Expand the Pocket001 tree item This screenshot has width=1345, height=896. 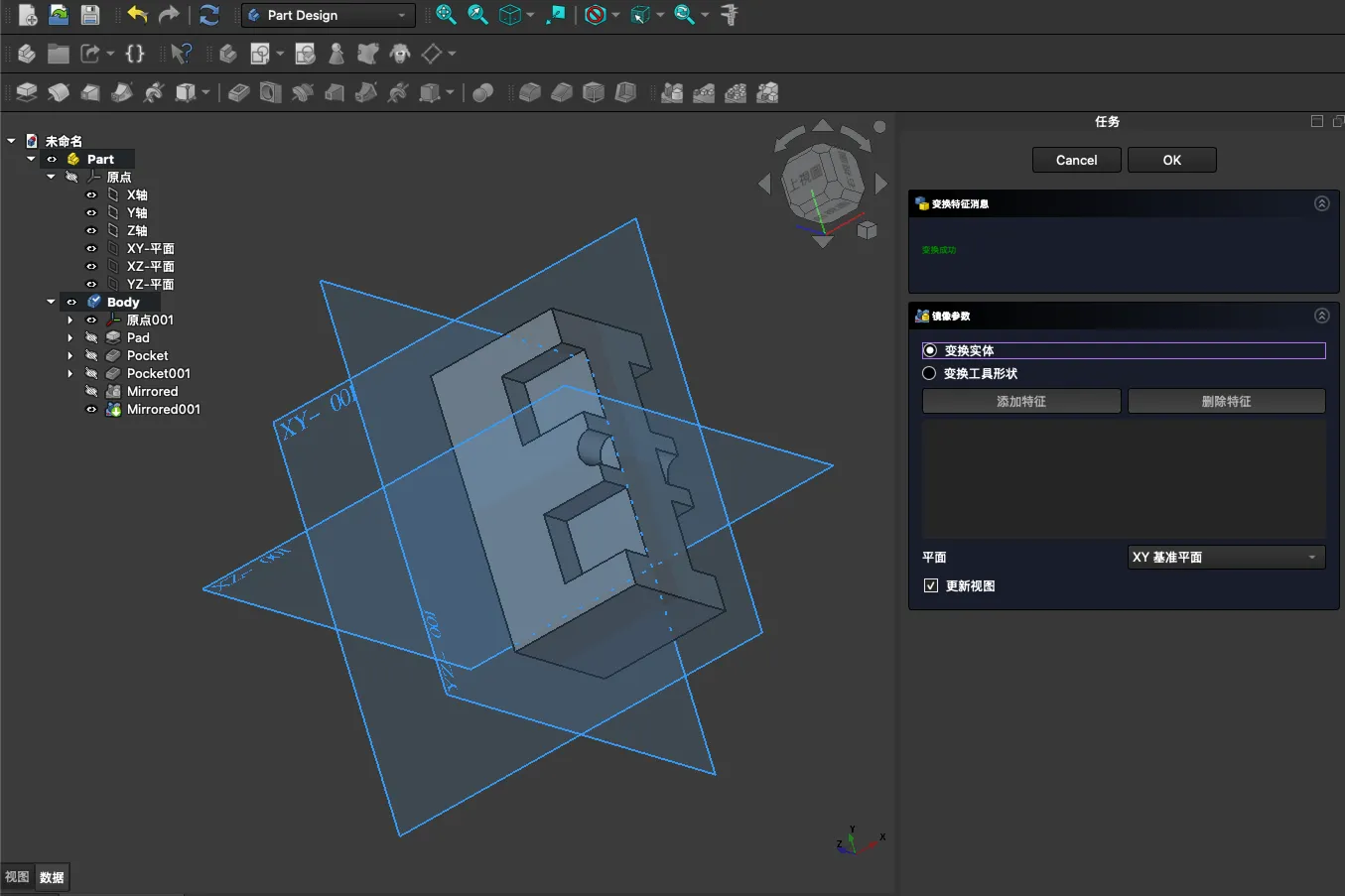pyautogui.click(x=69, y=373)
